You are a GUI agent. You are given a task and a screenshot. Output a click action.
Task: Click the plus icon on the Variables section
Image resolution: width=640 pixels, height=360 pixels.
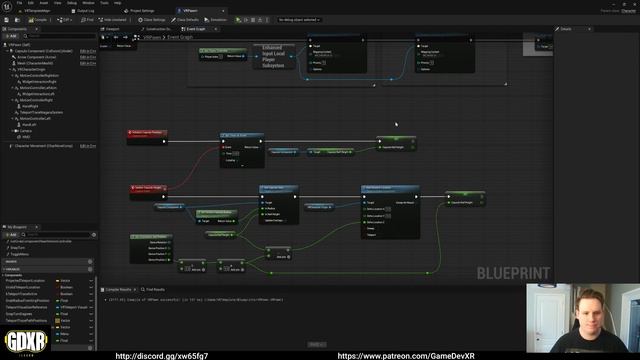pyautogui.click(x=90, y=269)
